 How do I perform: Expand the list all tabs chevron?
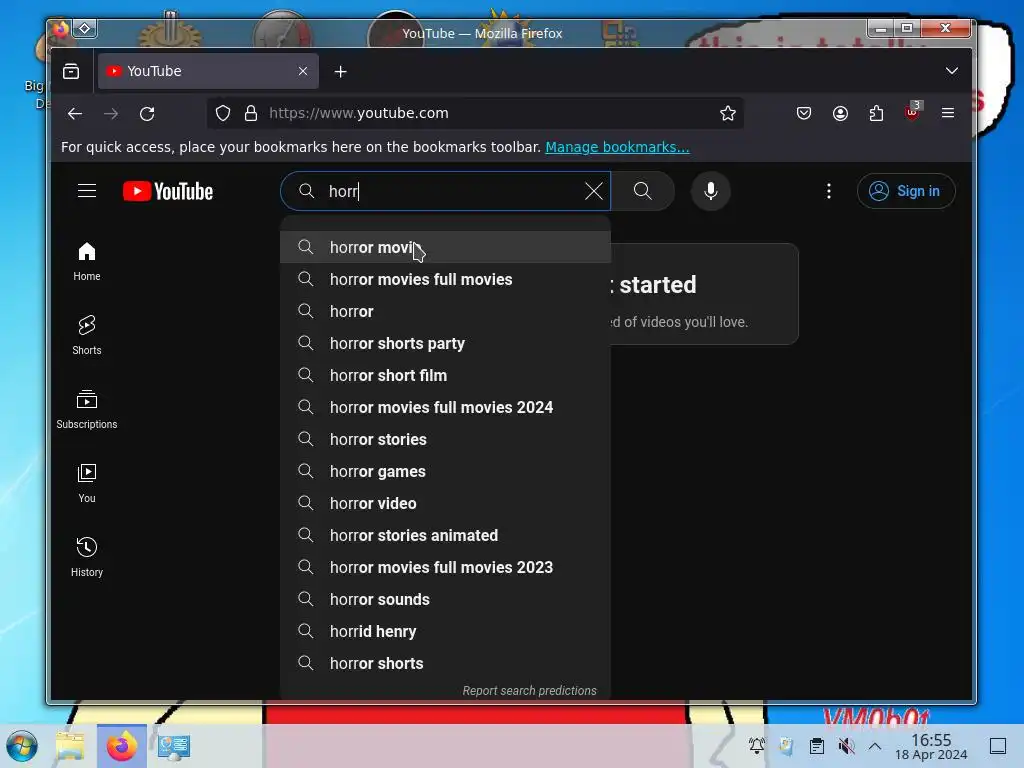pyautogui.click(x=952, y=71)
